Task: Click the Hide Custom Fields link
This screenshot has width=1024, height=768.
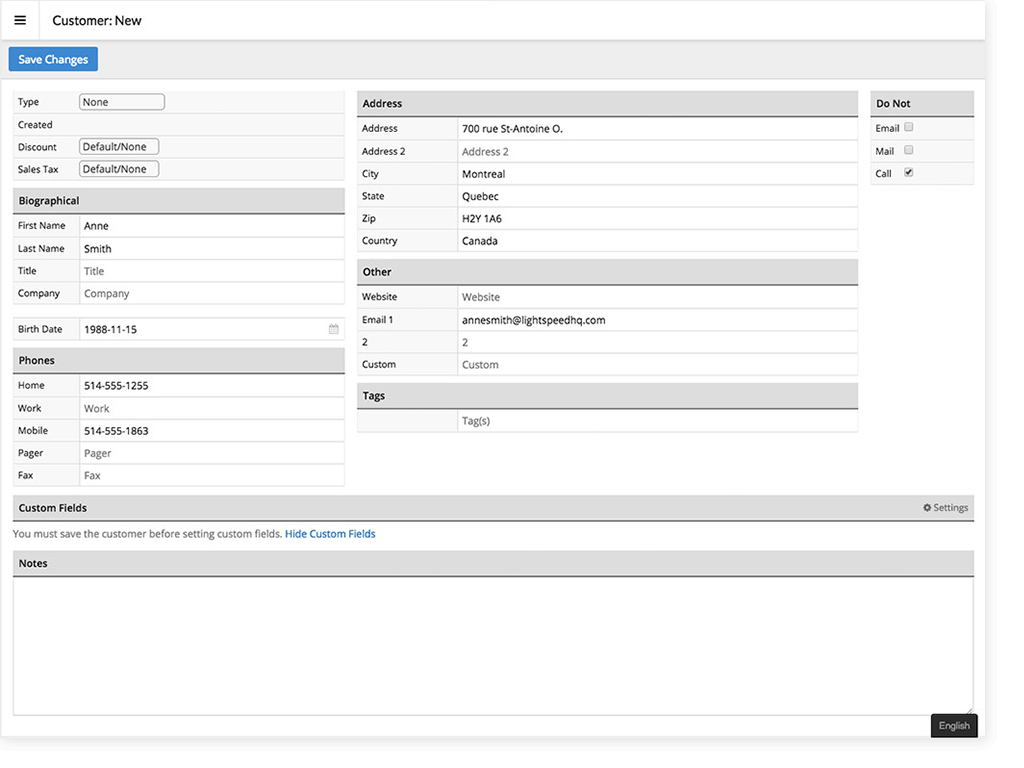Action: (x=330, y=534)
